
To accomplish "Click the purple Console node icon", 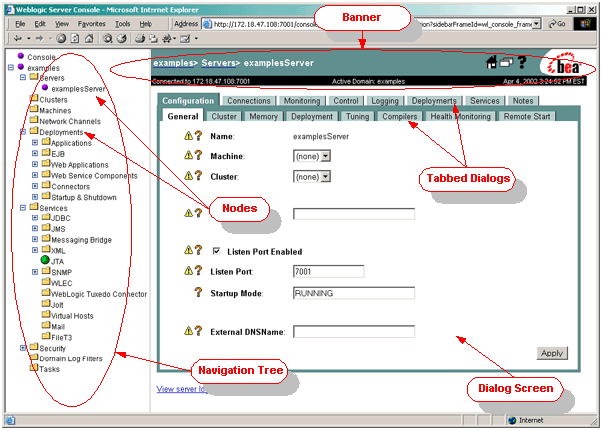I will click(21, 56).
